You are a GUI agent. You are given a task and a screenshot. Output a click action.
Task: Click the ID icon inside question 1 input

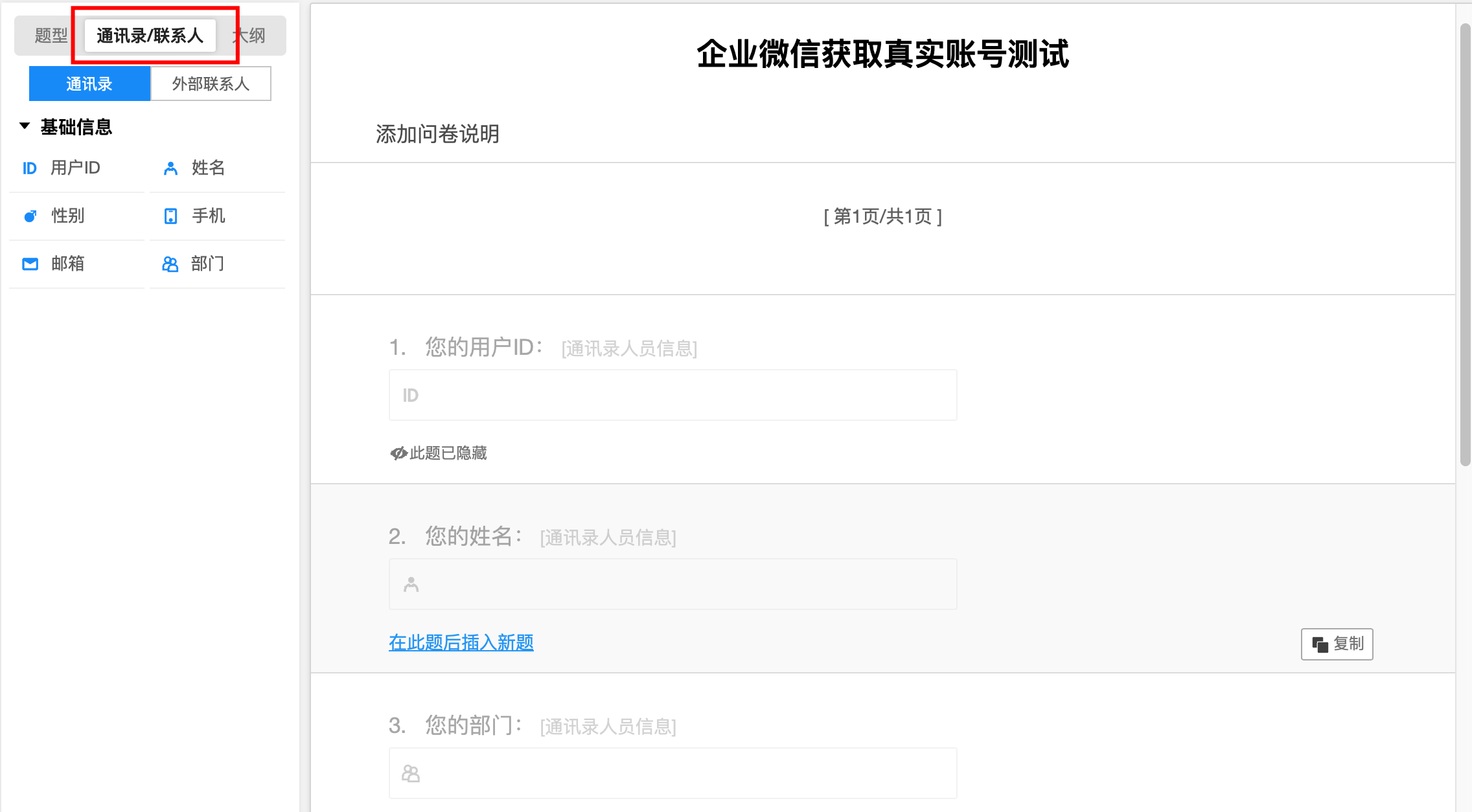click(411, 395)
